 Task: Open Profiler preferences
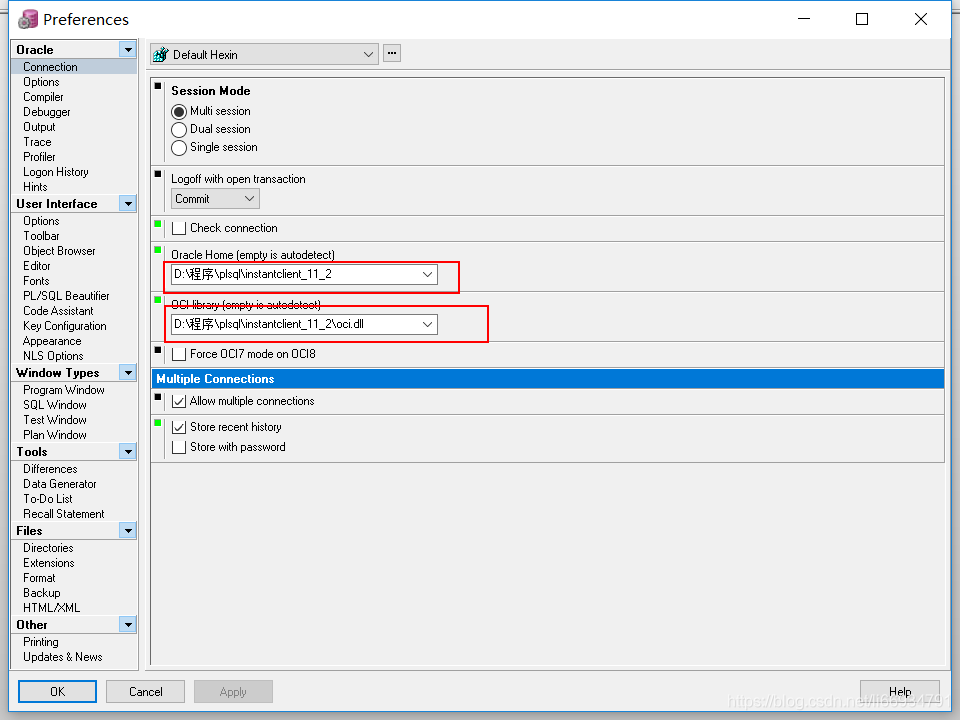[x=39, y=157]
